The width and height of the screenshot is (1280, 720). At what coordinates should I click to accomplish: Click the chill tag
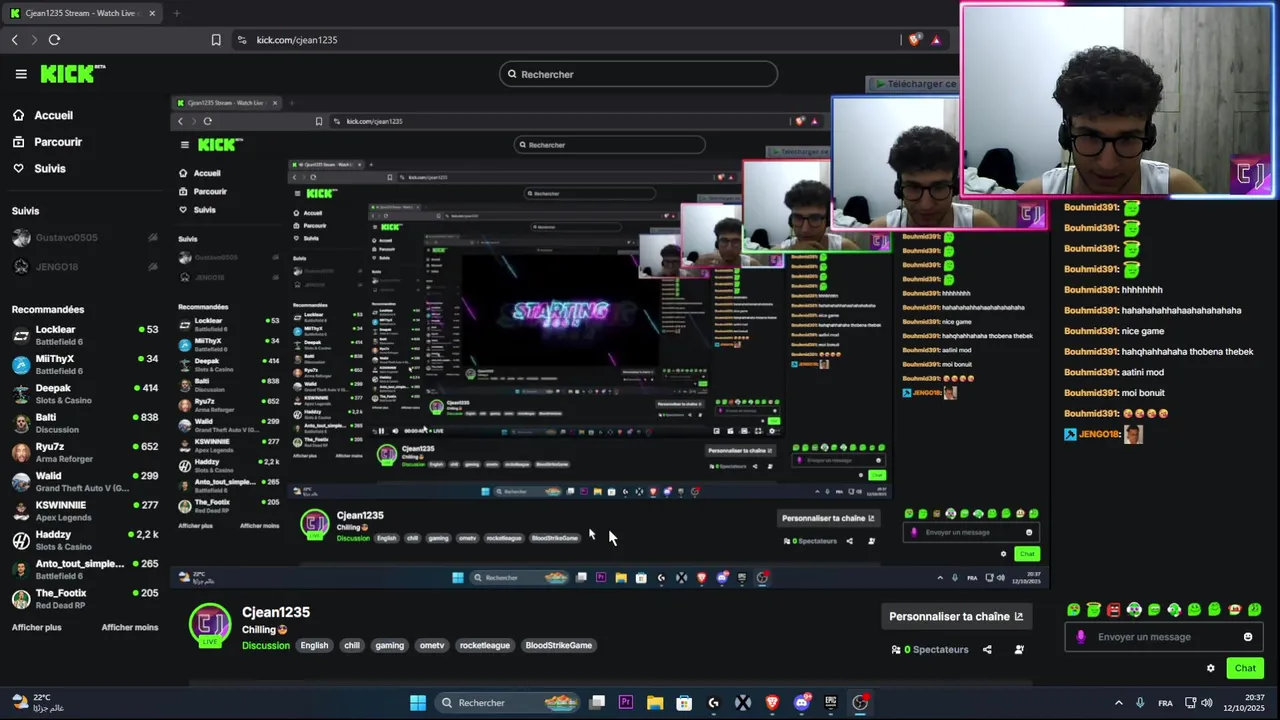pyautogui.click(x=352, y=646)
